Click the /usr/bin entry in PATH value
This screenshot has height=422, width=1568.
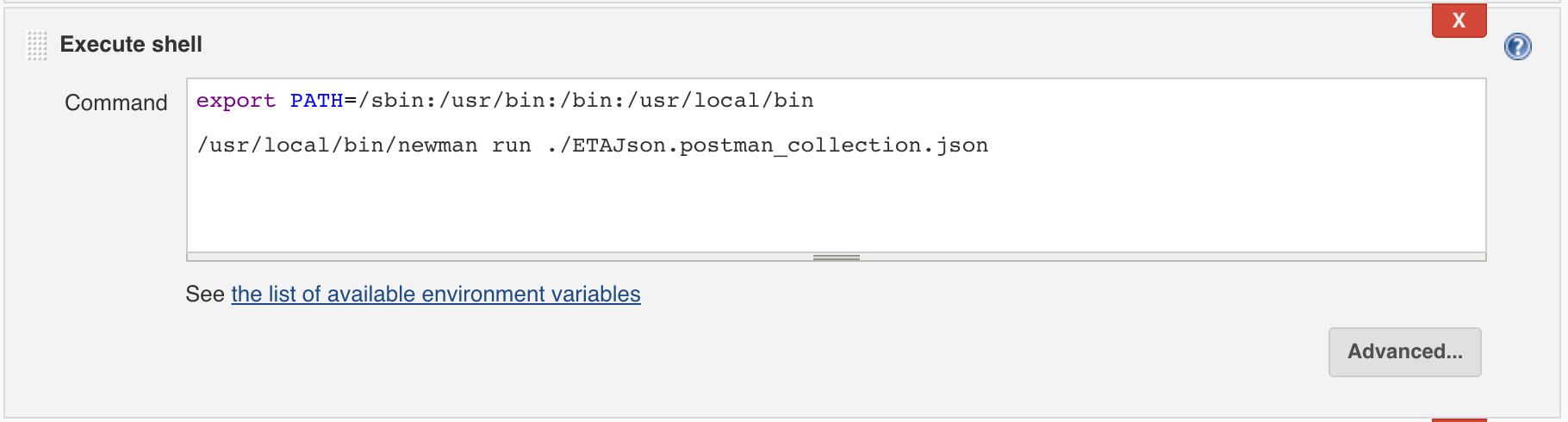pyautogui.click(x=491, y=101)
